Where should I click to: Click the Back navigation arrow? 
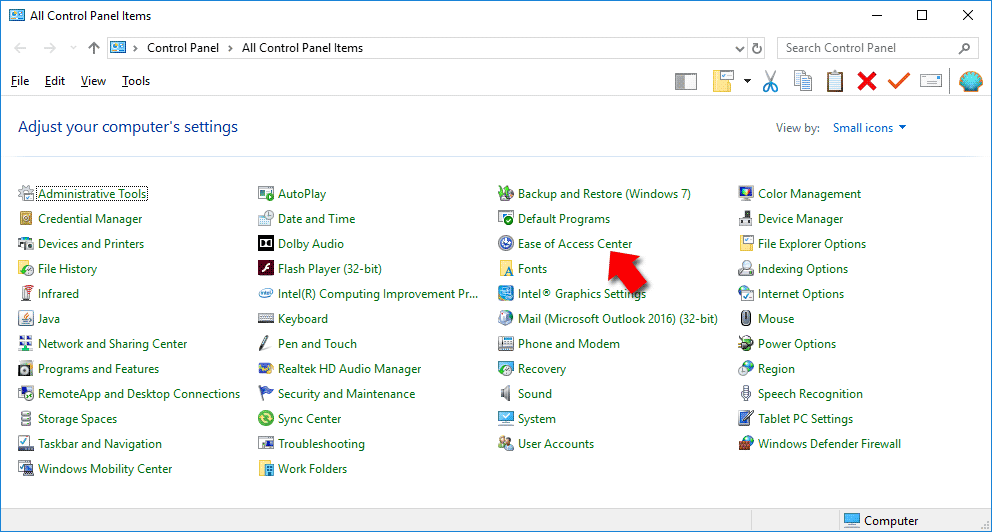20,48
